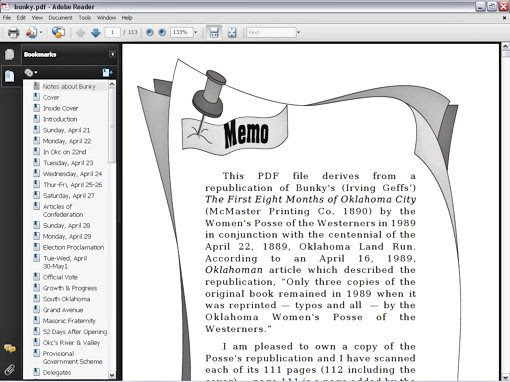Screen dimensions: 510x382
Task: Click the Print icon in toolbar
Action: pos(13,32)
